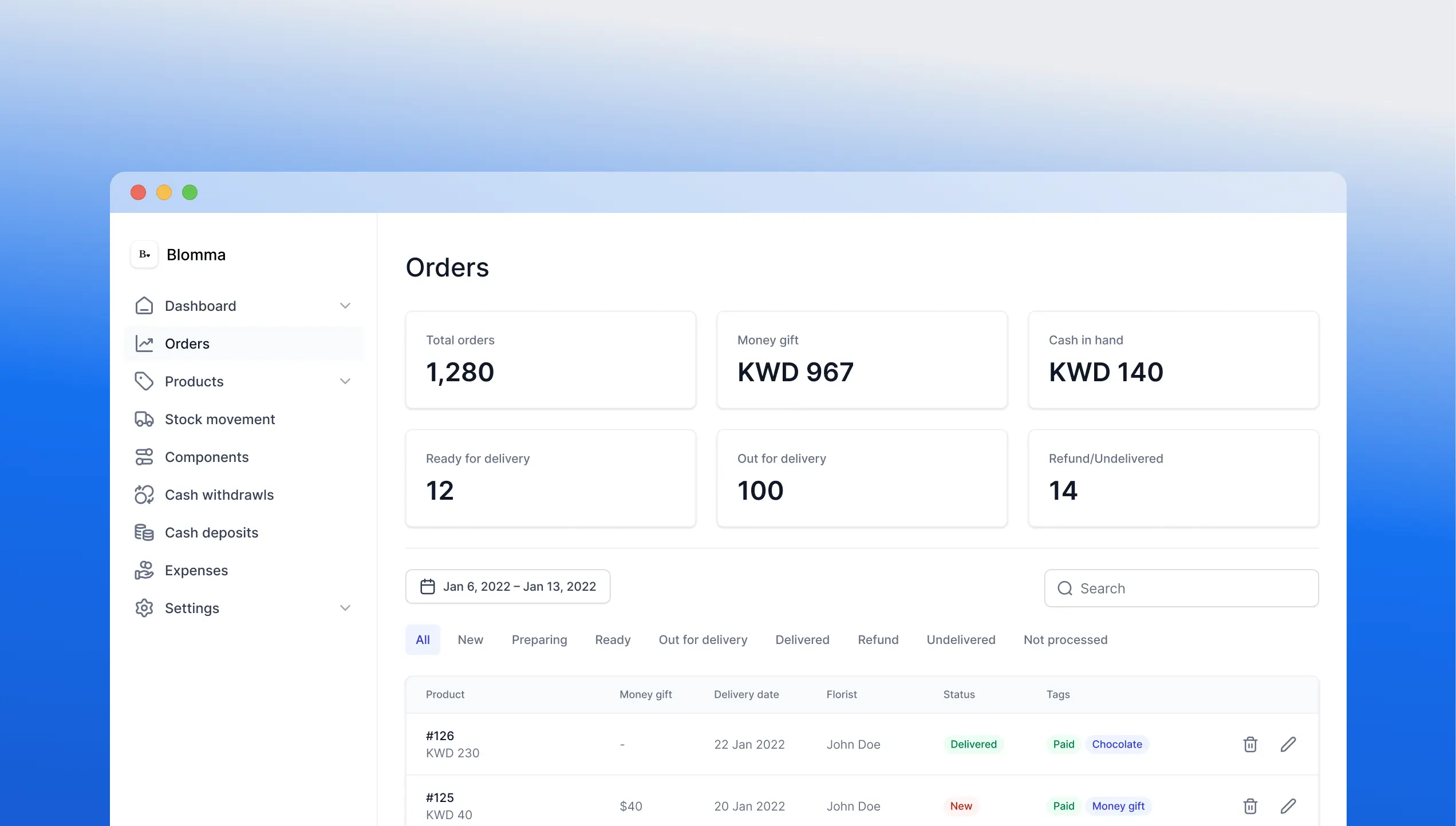Click the Blomma logo icon
Image resolution: width=1456 pixels, height=826 pixels.
[x=144, y=255]
